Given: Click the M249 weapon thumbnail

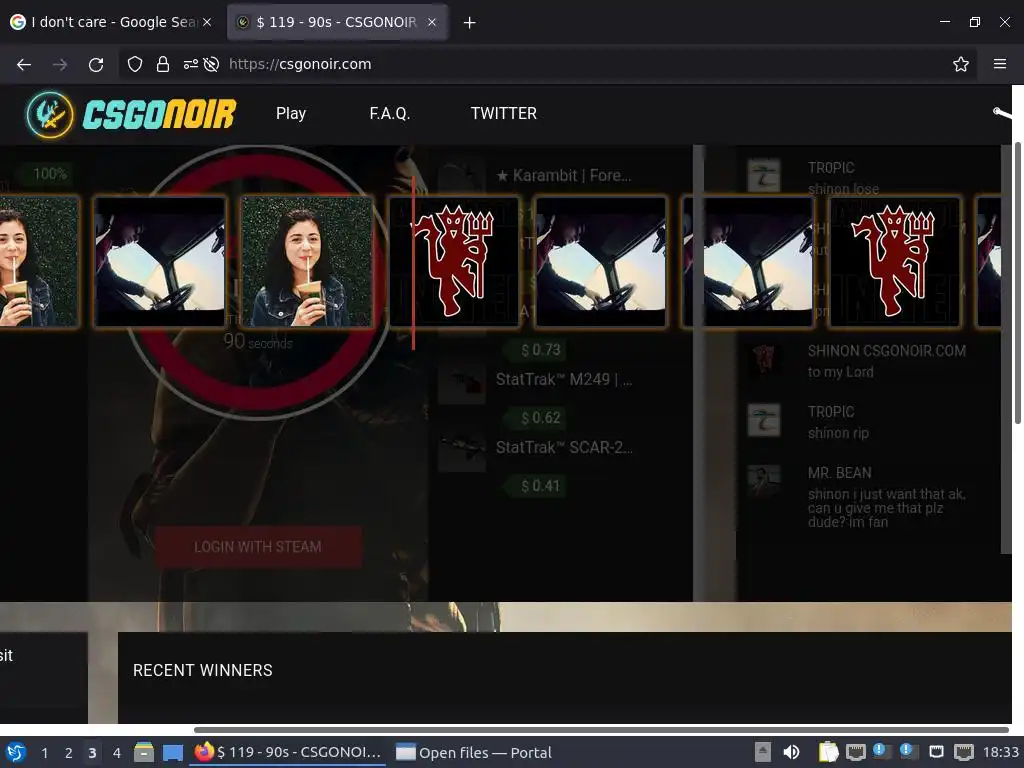Looking at the screenshot, I should point(462,383).
